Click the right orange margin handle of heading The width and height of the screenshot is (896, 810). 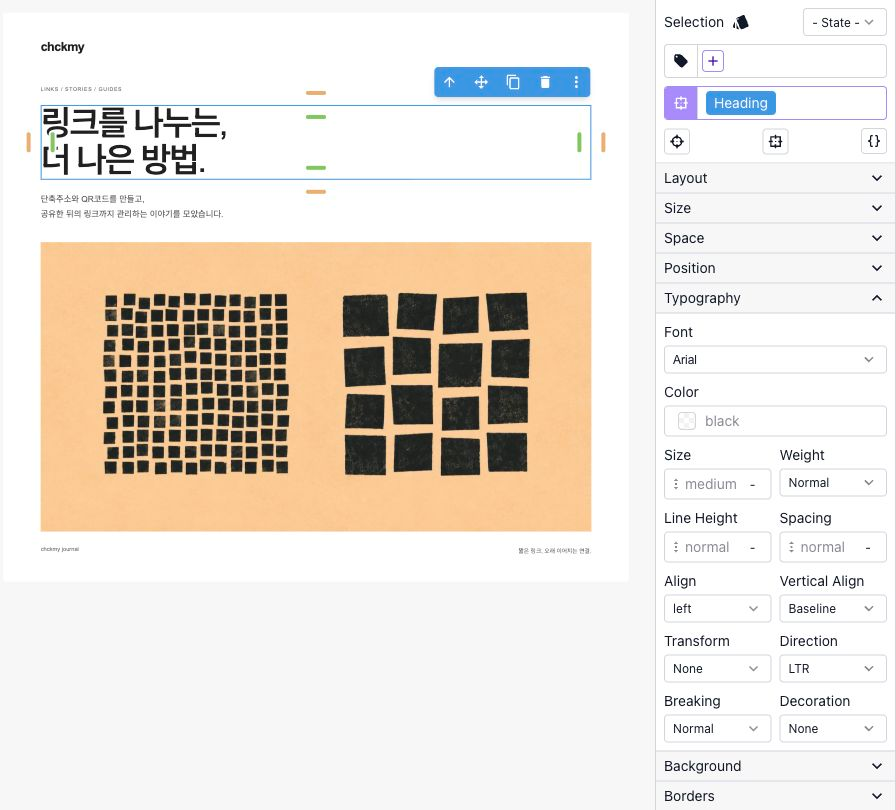point(603,142)
